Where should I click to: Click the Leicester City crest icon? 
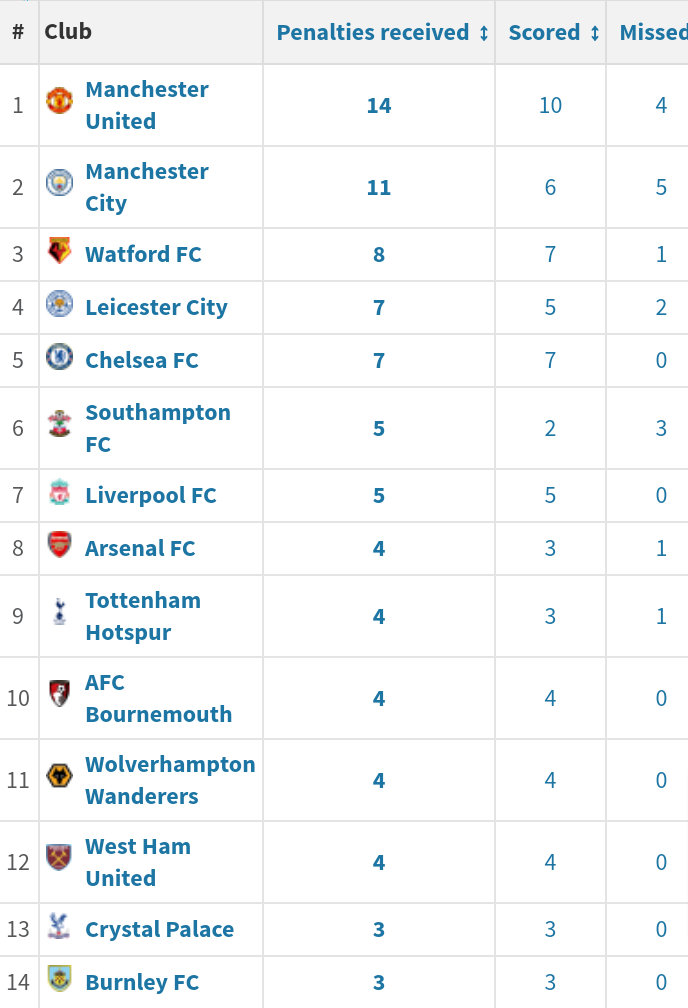pyautogui.click(x=60, y=304)
